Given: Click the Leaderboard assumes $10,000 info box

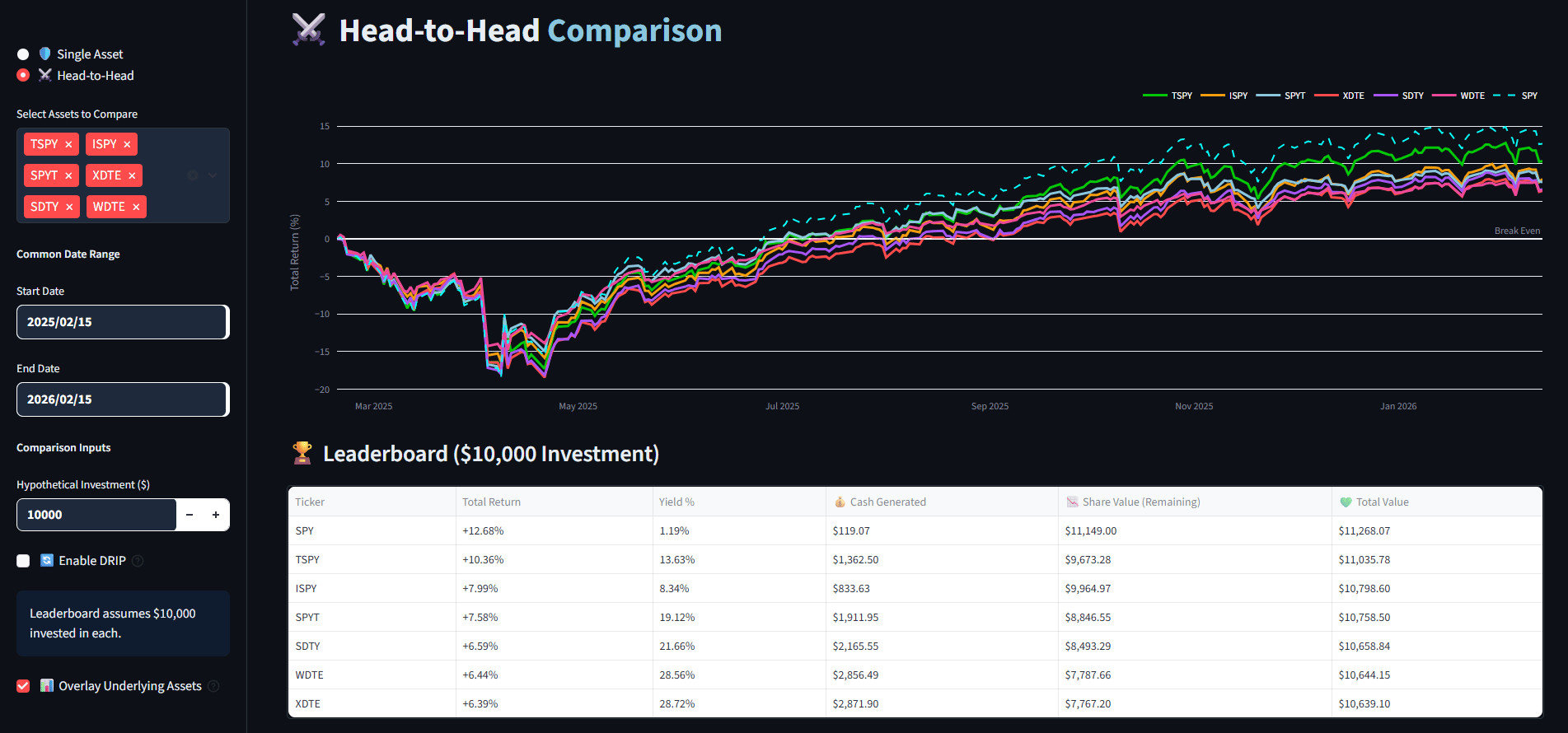Looking at the screenshot, I should [x=123, y=623].
